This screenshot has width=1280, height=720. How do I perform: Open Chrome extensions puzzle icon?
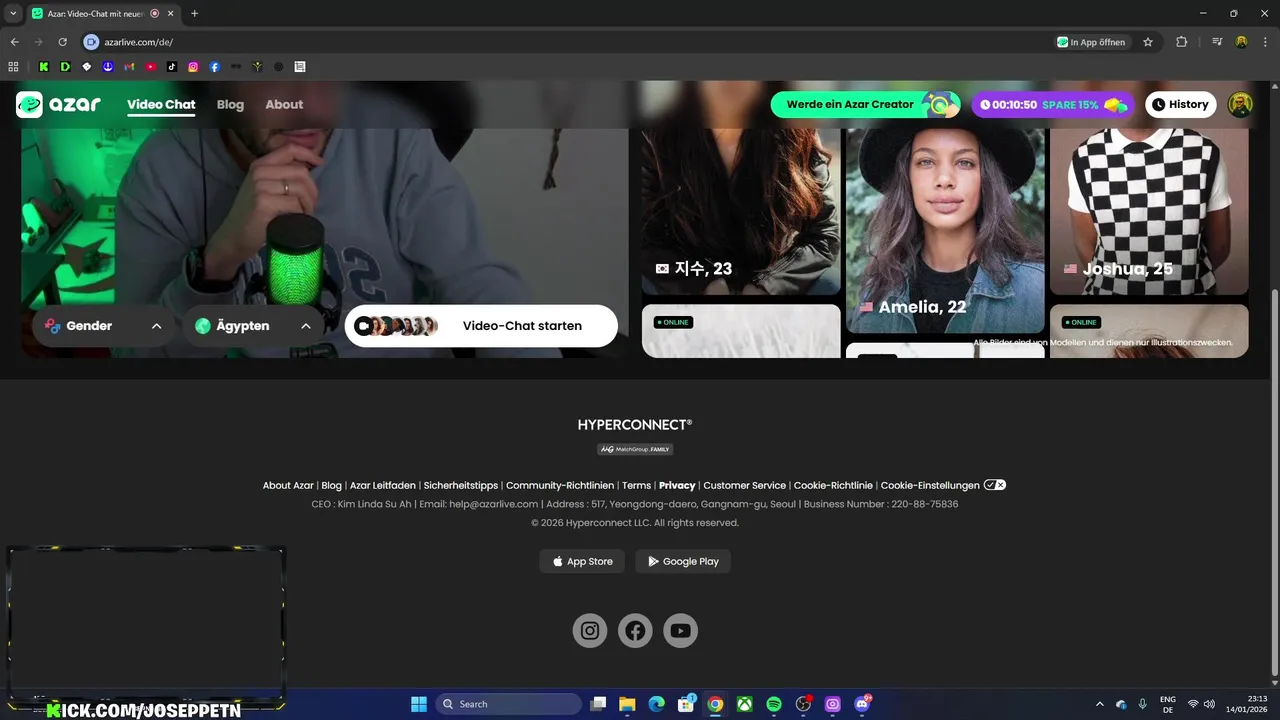coord(1181,42)
